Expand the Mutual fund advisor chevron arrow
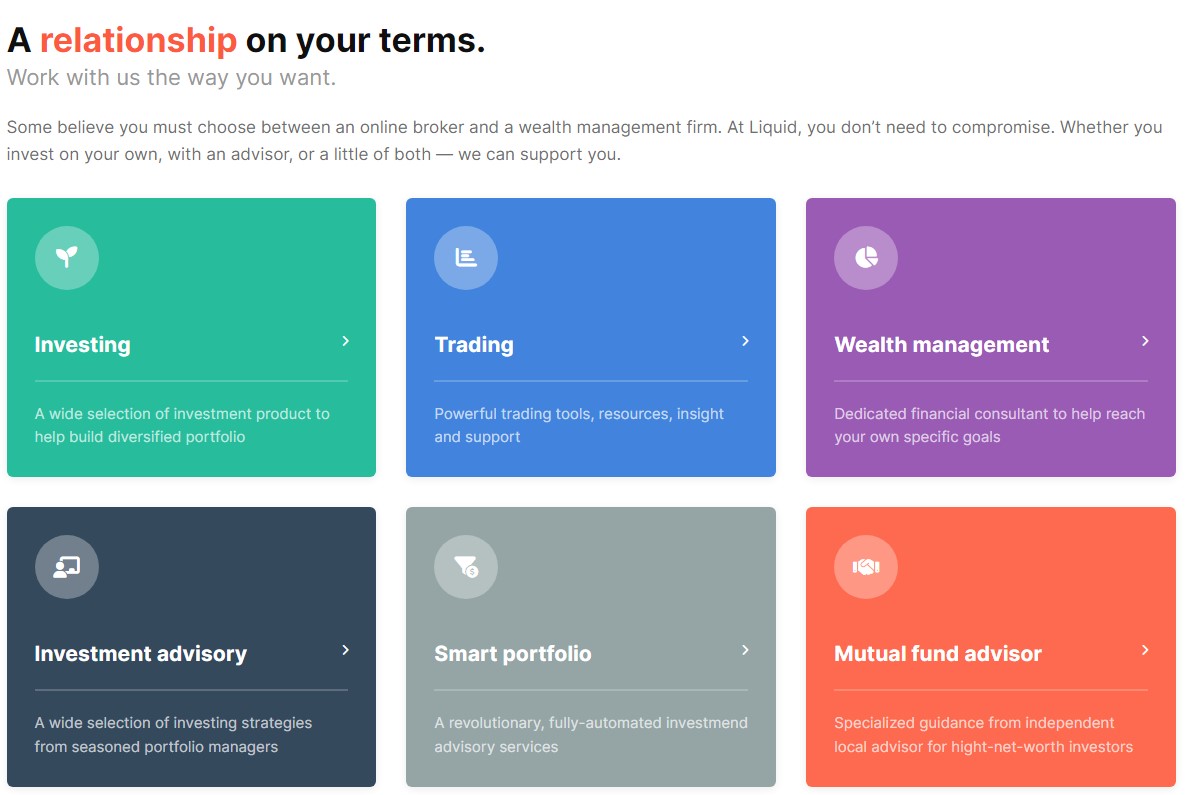The image size is (1185, 795). (x=1145, y=650)
